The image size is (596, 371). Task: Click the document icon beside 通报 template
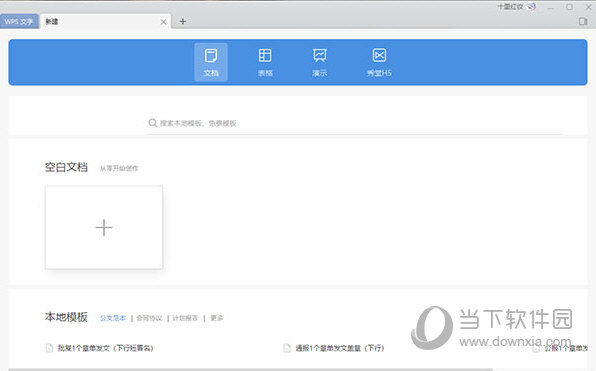[287, 348]
